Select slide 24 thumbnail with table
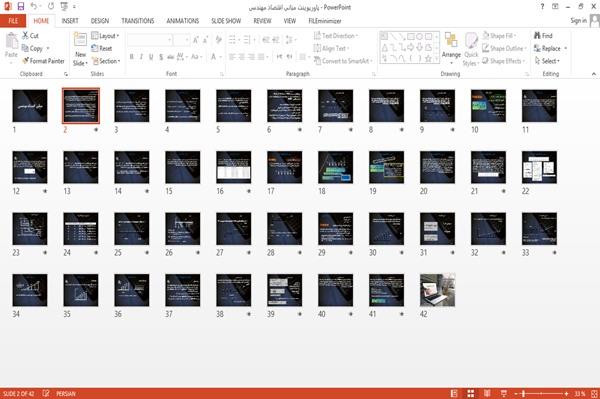Viewport: 600px width, 399px height. point(81,229)
